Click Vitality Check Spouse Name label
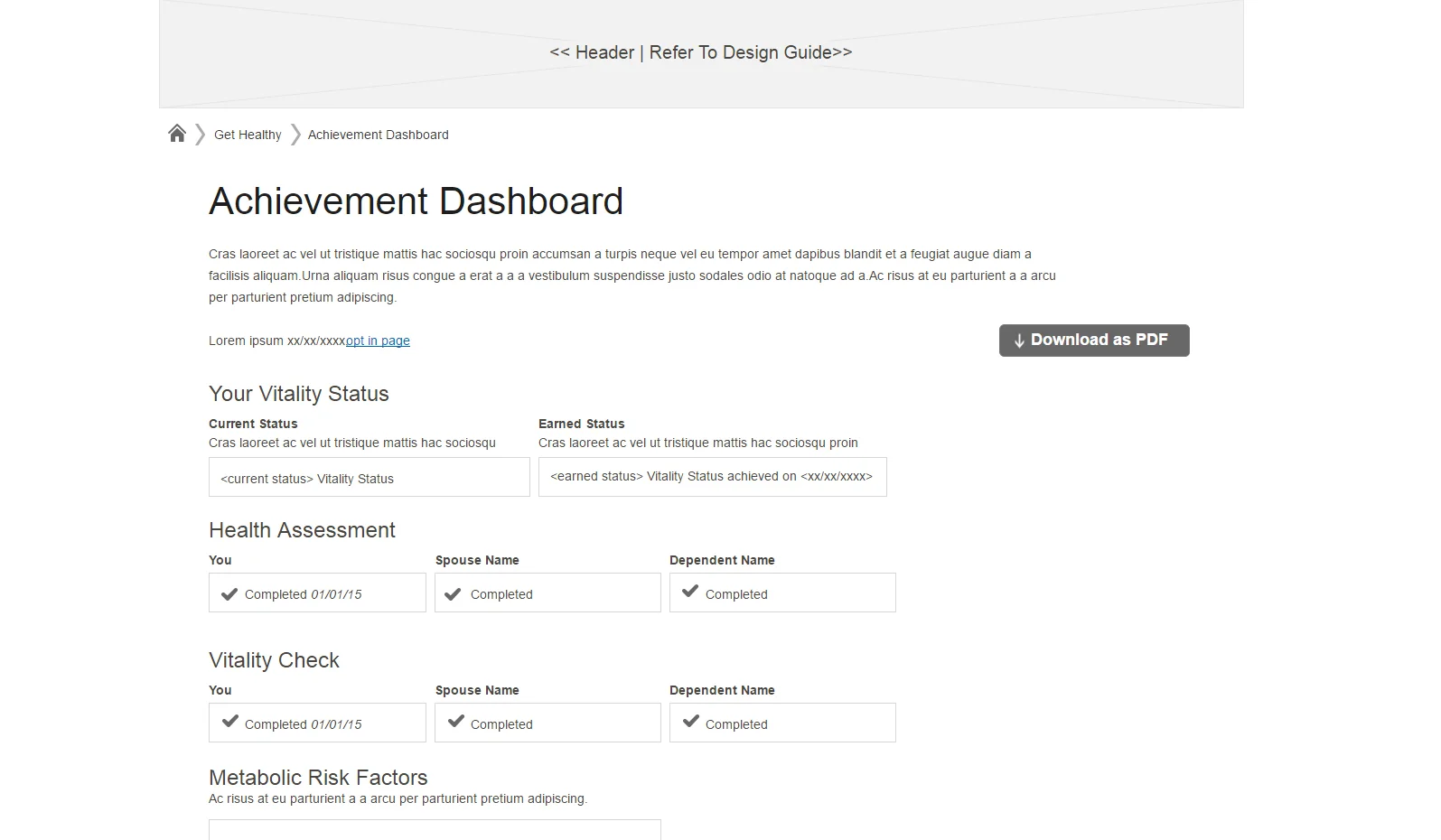Screen dimensions: 1441x840 [x=477, y=690]
